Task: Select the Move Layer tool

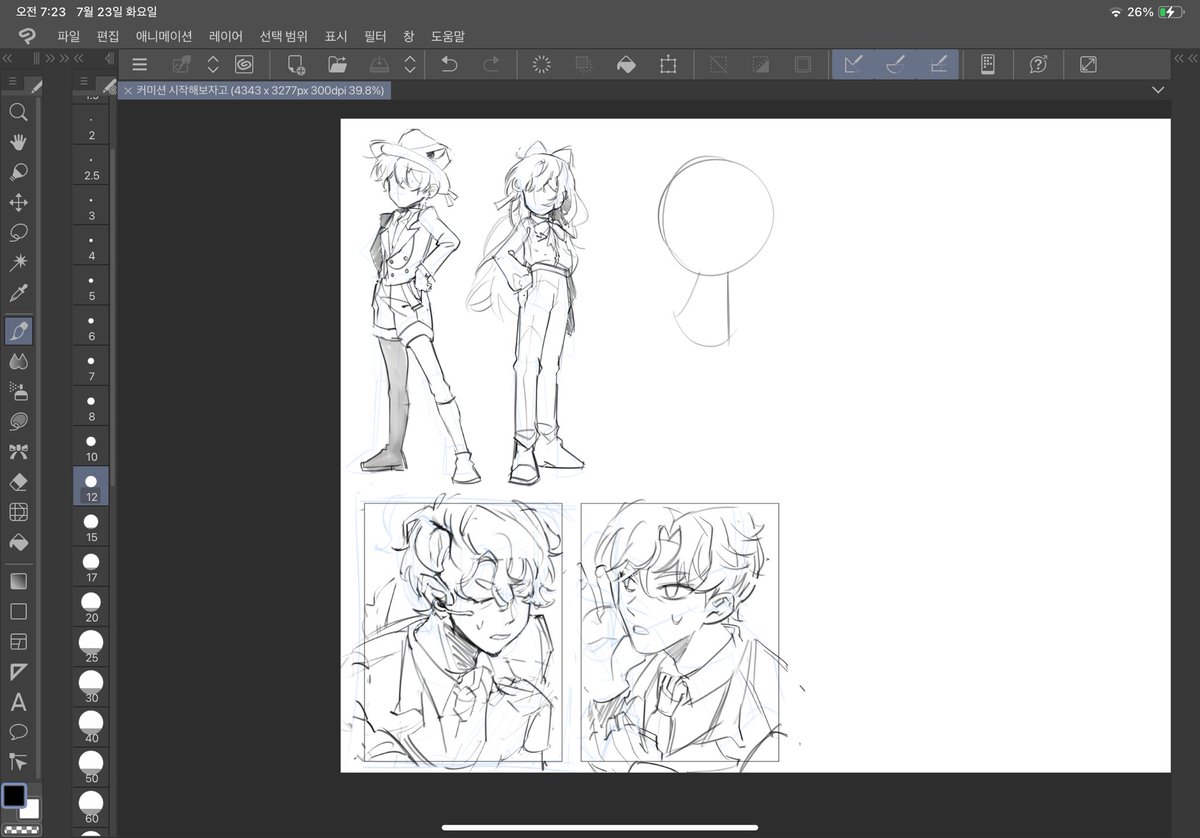Action: coord(18,202)
